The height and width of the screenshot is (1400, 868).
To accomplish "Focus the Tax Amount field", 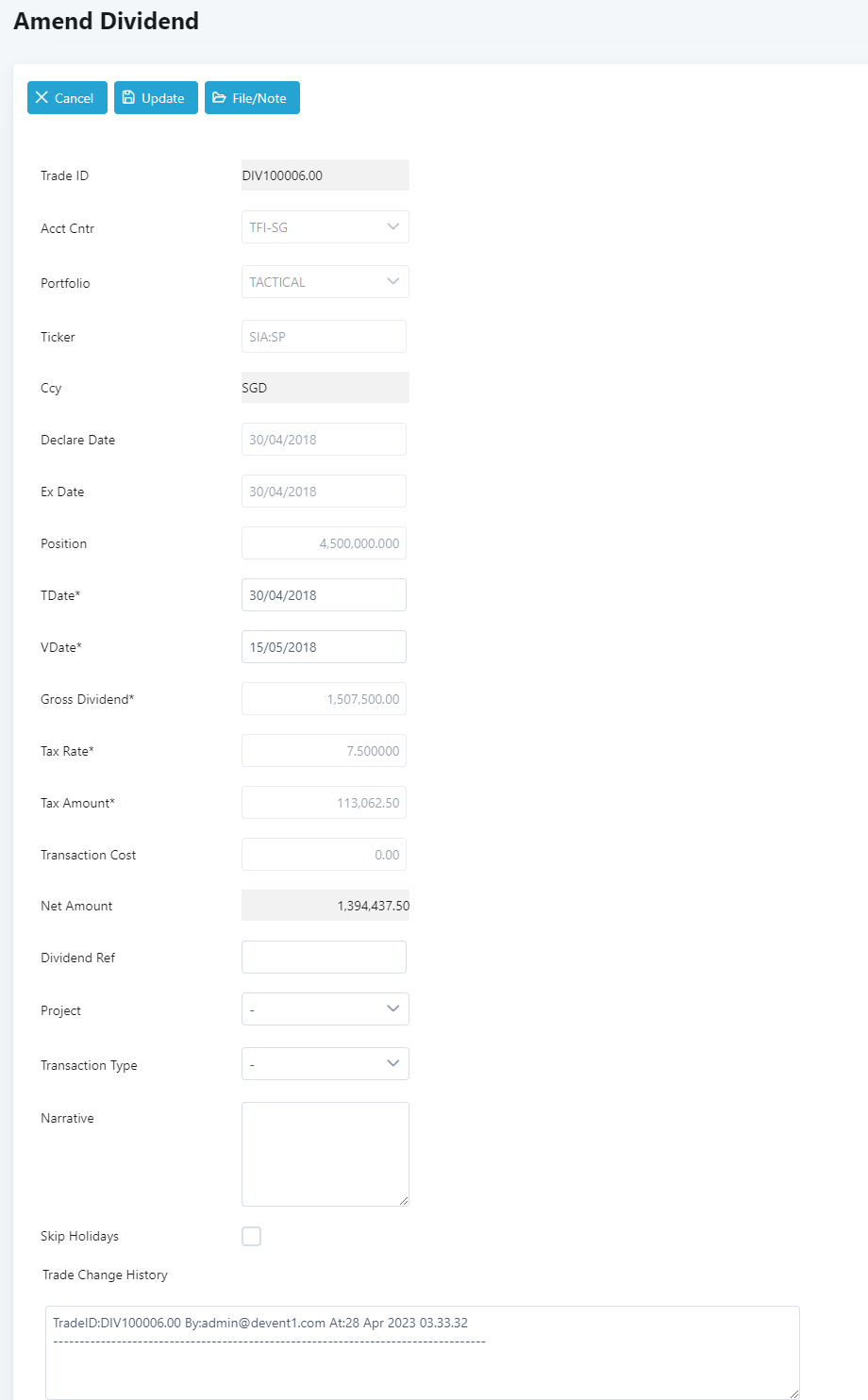I will (x=324, y=803).
